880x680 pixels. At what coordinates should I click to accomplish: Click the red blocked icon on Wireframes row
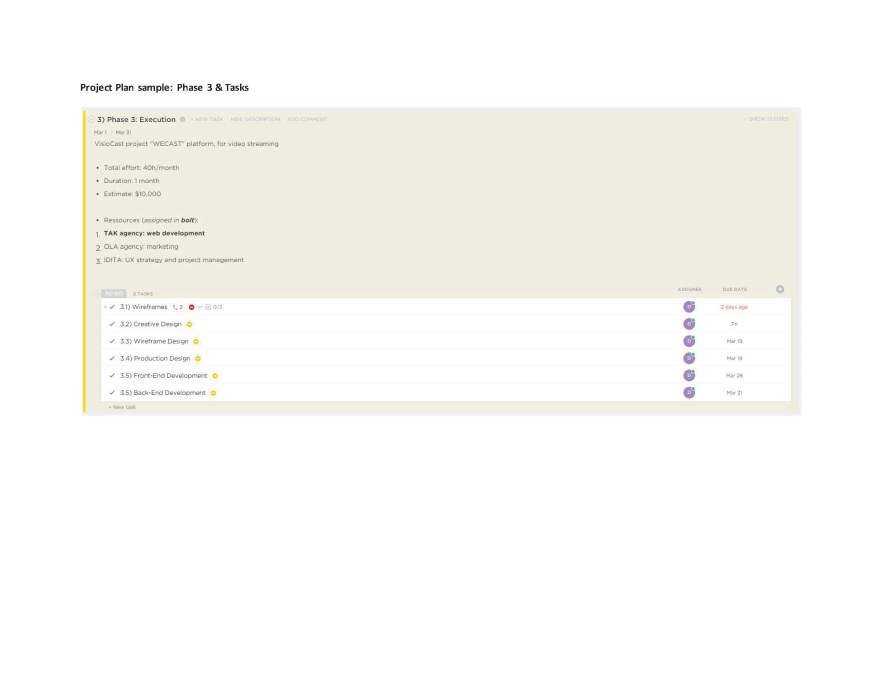[x=191, y=307]
